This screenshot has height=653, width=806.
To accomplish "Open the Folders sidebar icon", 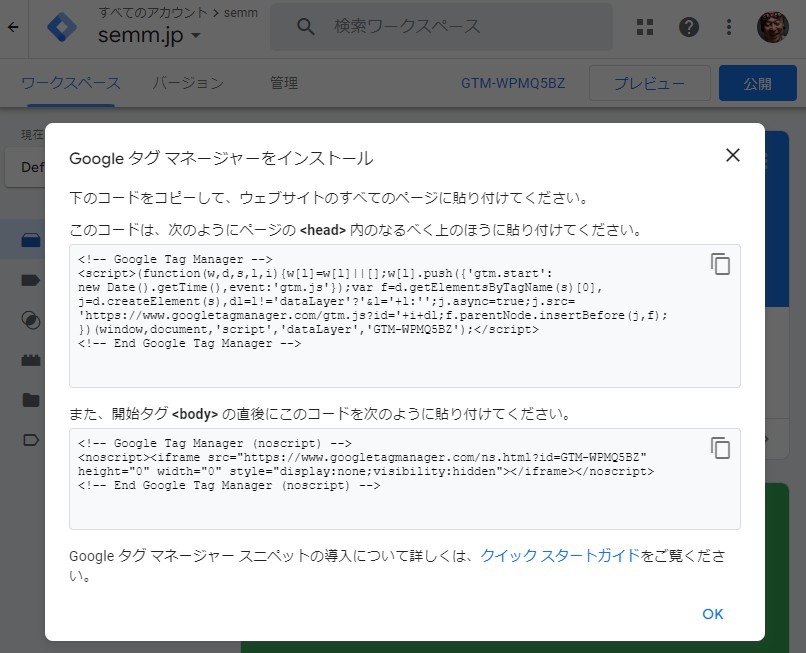I will (30, 400).
